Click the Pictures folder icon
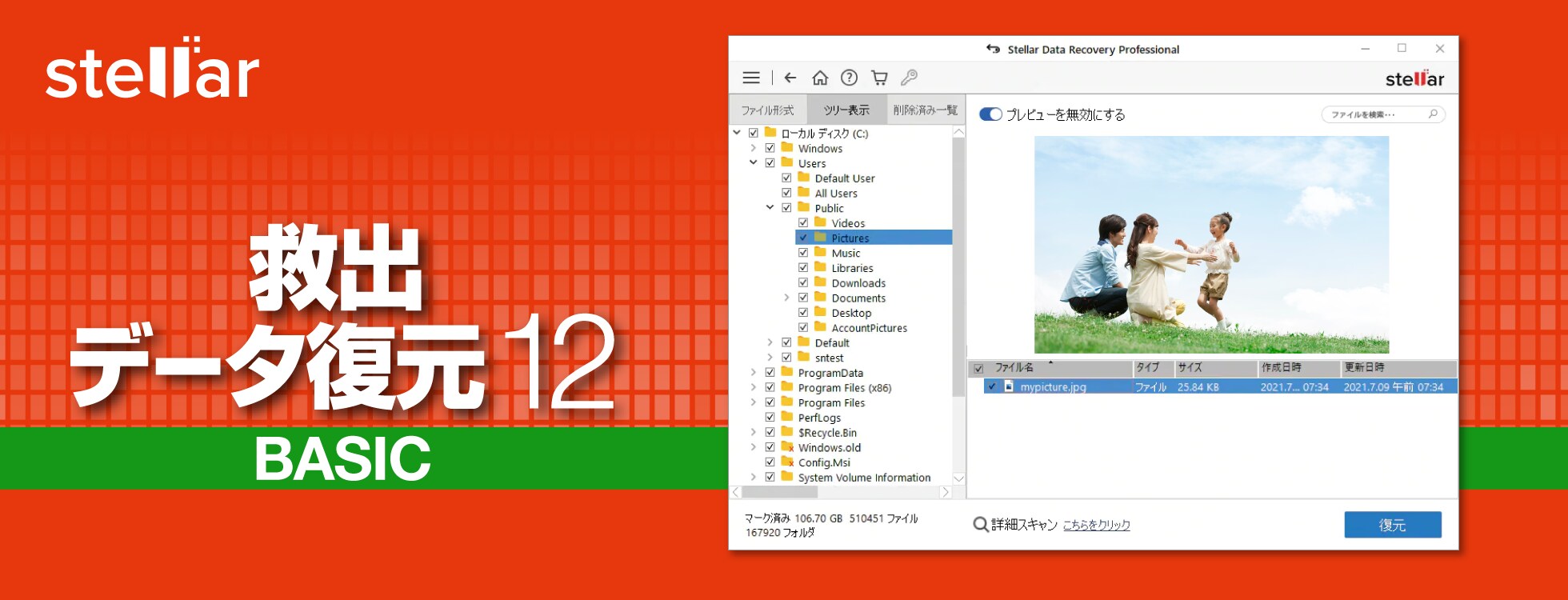The height and width of the screenshot is (600, 1568). [x=821, y=238]
